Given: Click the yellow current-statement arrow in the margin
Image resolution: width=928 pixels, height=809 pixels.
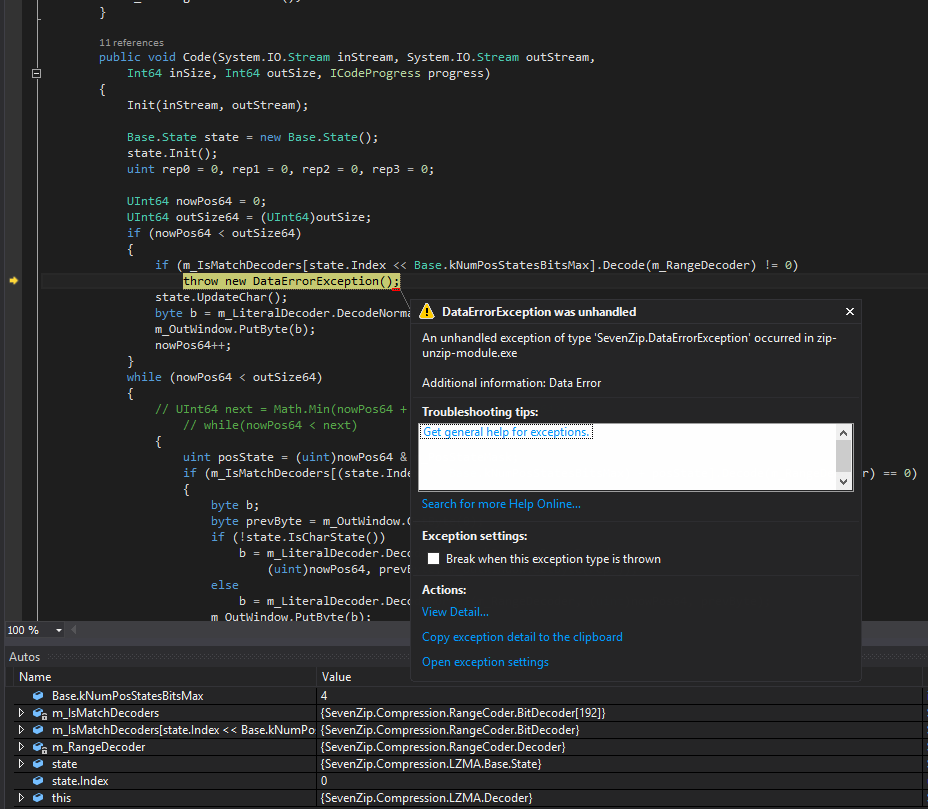Looking at the screenshot, I should click(x=14, y=281).
